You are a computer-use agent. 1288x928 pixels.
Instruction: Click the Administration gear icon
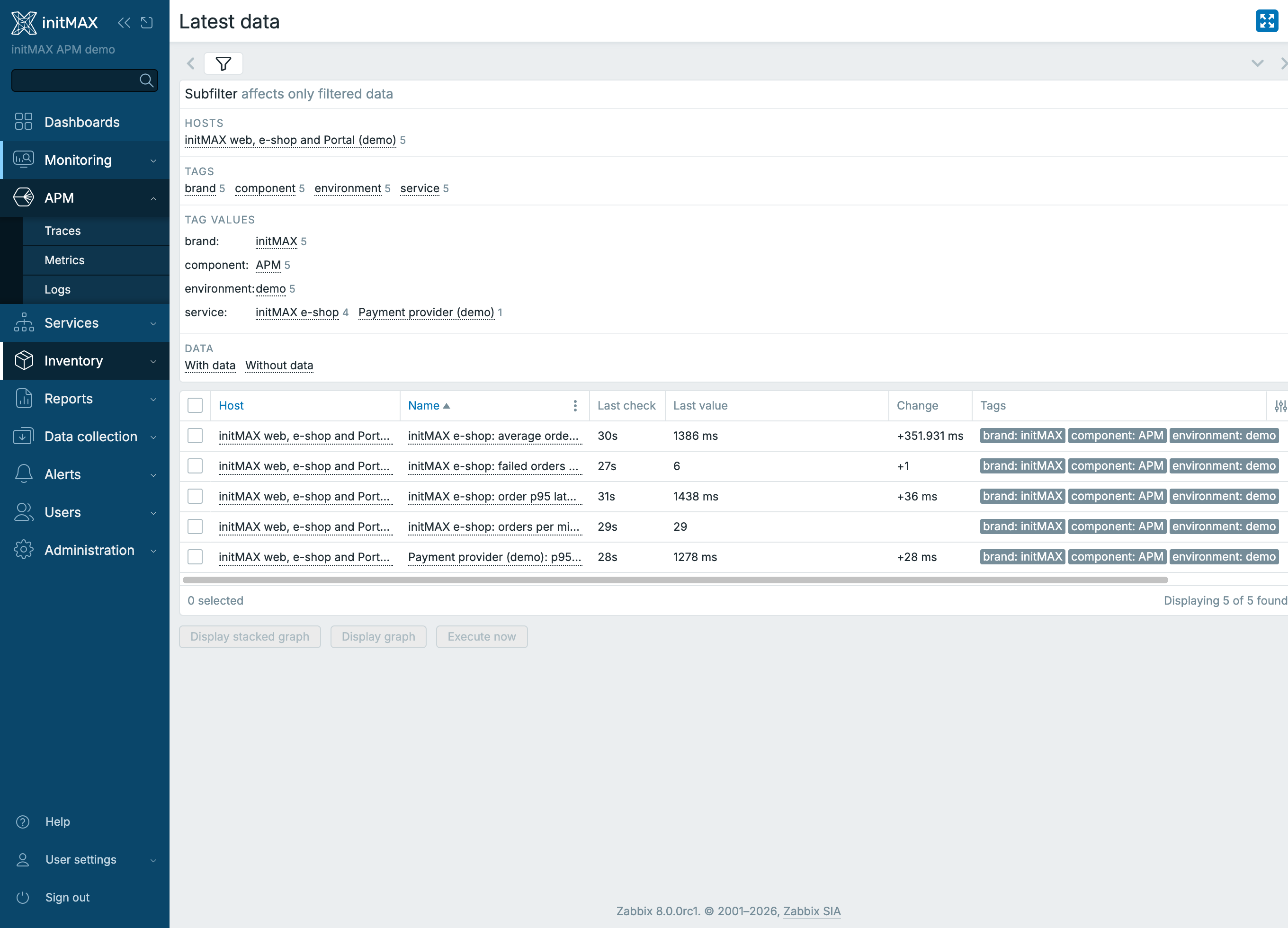23,550
